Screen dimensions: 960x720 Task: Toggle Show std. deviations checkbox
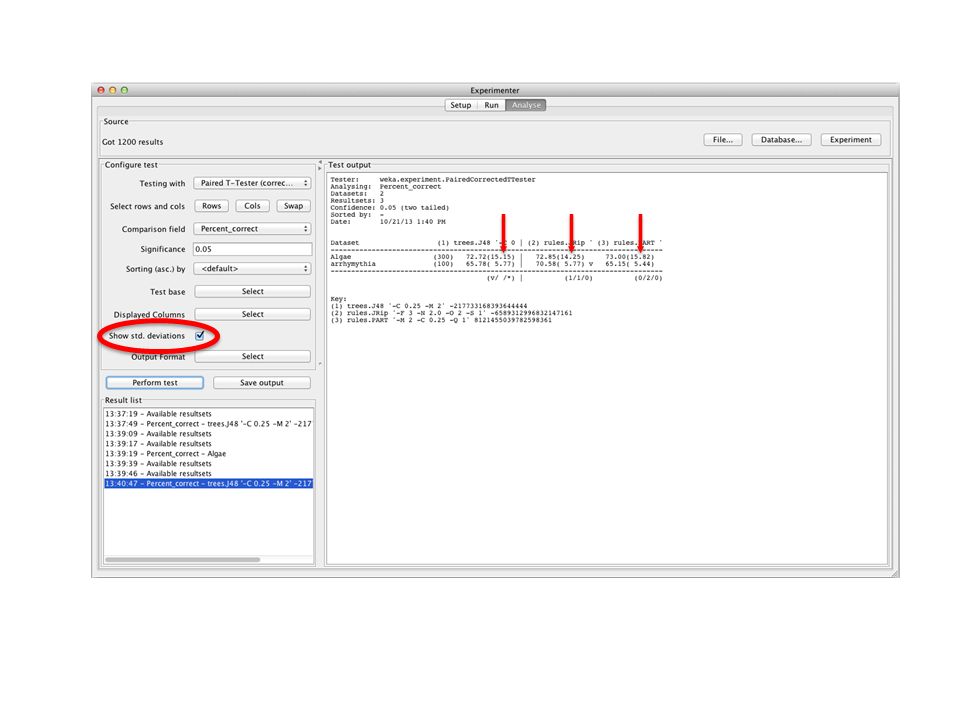click(200, 336)
